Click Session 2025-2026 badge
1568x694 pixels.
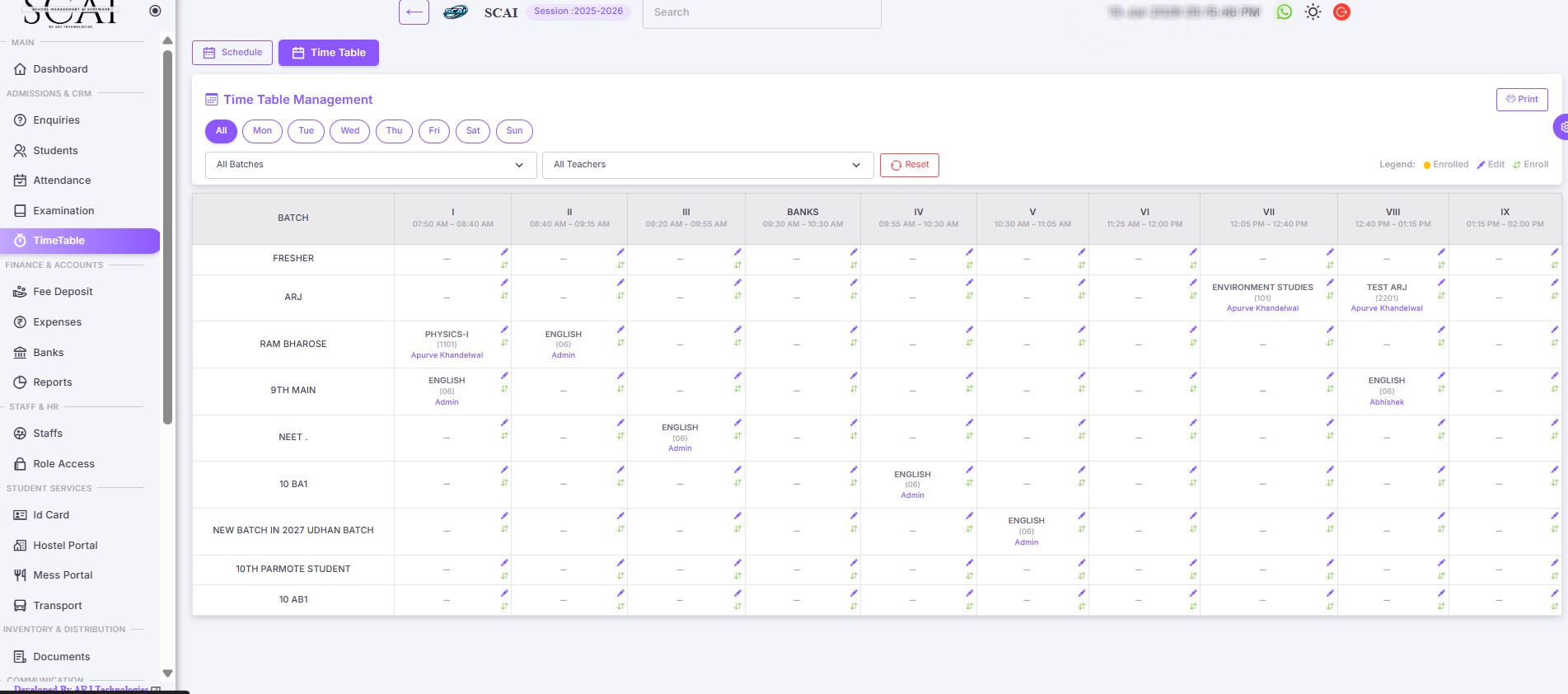(x=578, y=12)
